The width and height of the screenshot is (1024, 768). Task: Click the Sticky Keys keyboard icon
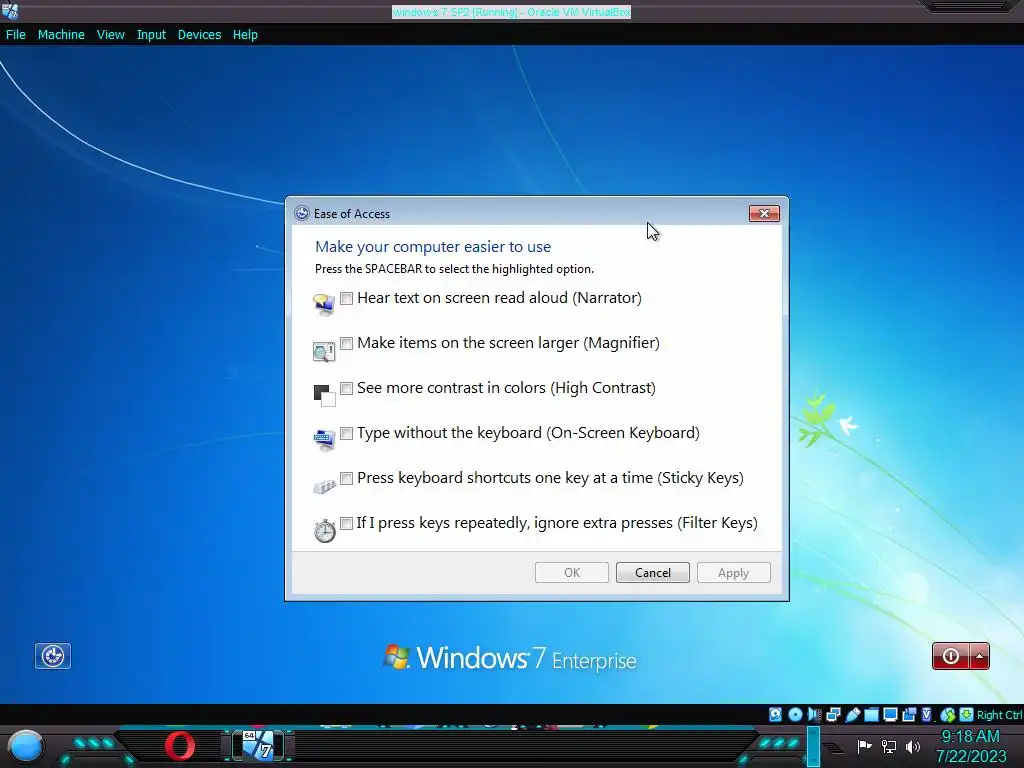[324, 486]
